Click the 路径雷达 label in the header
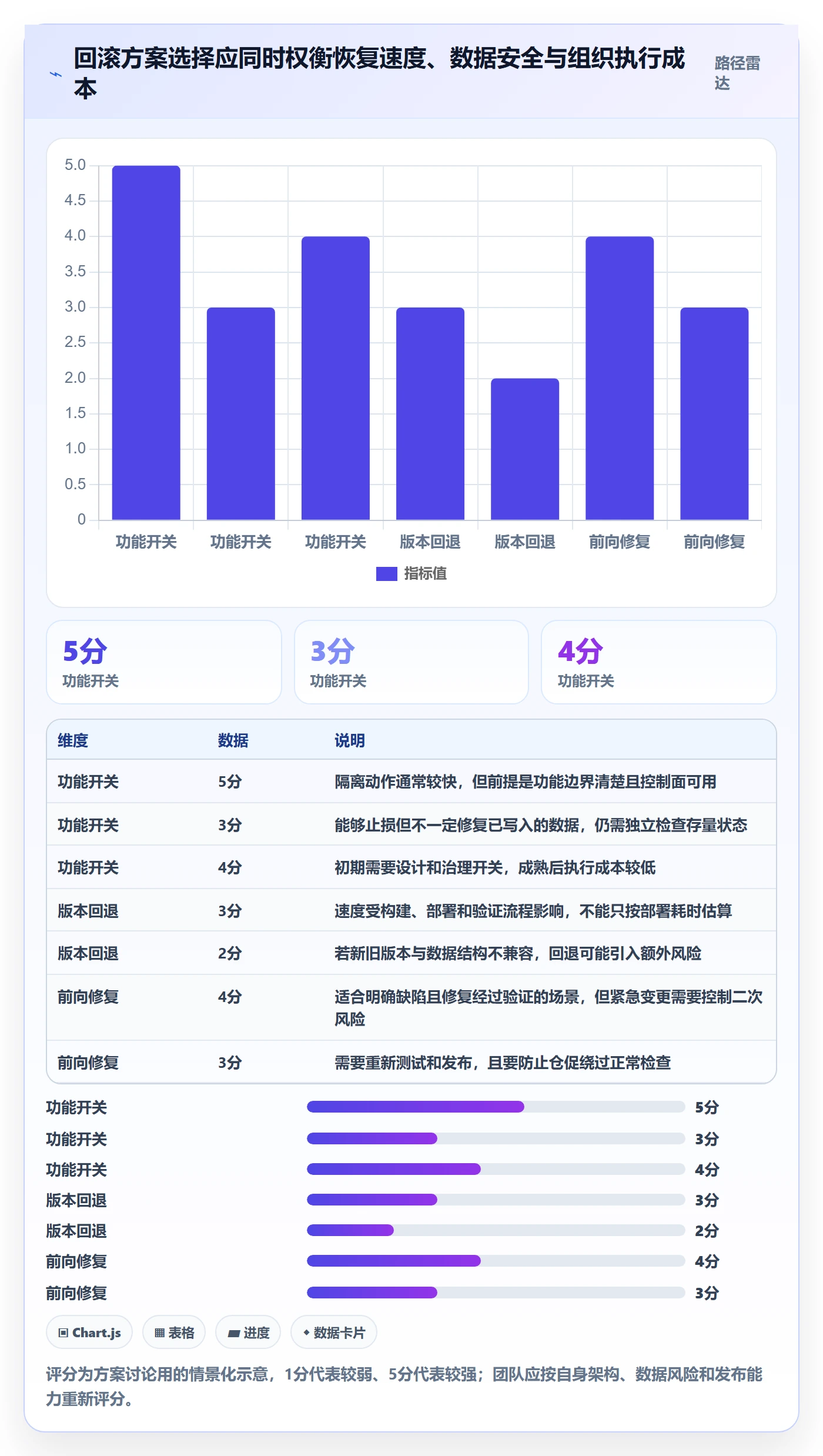The width and height of the screenshot is (823, 1456). coord(737,73)
